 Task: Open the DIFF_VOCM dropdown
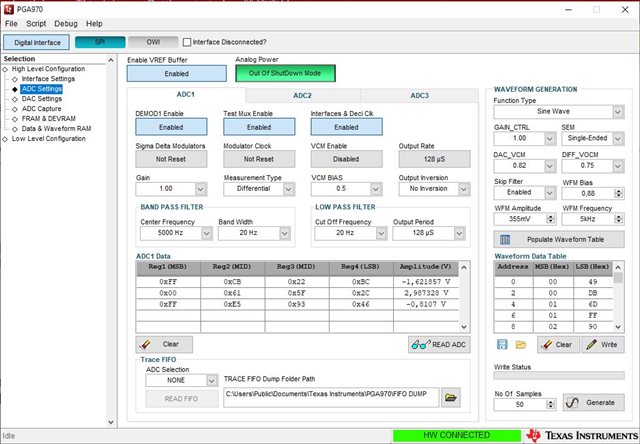(x=618, y=166)
